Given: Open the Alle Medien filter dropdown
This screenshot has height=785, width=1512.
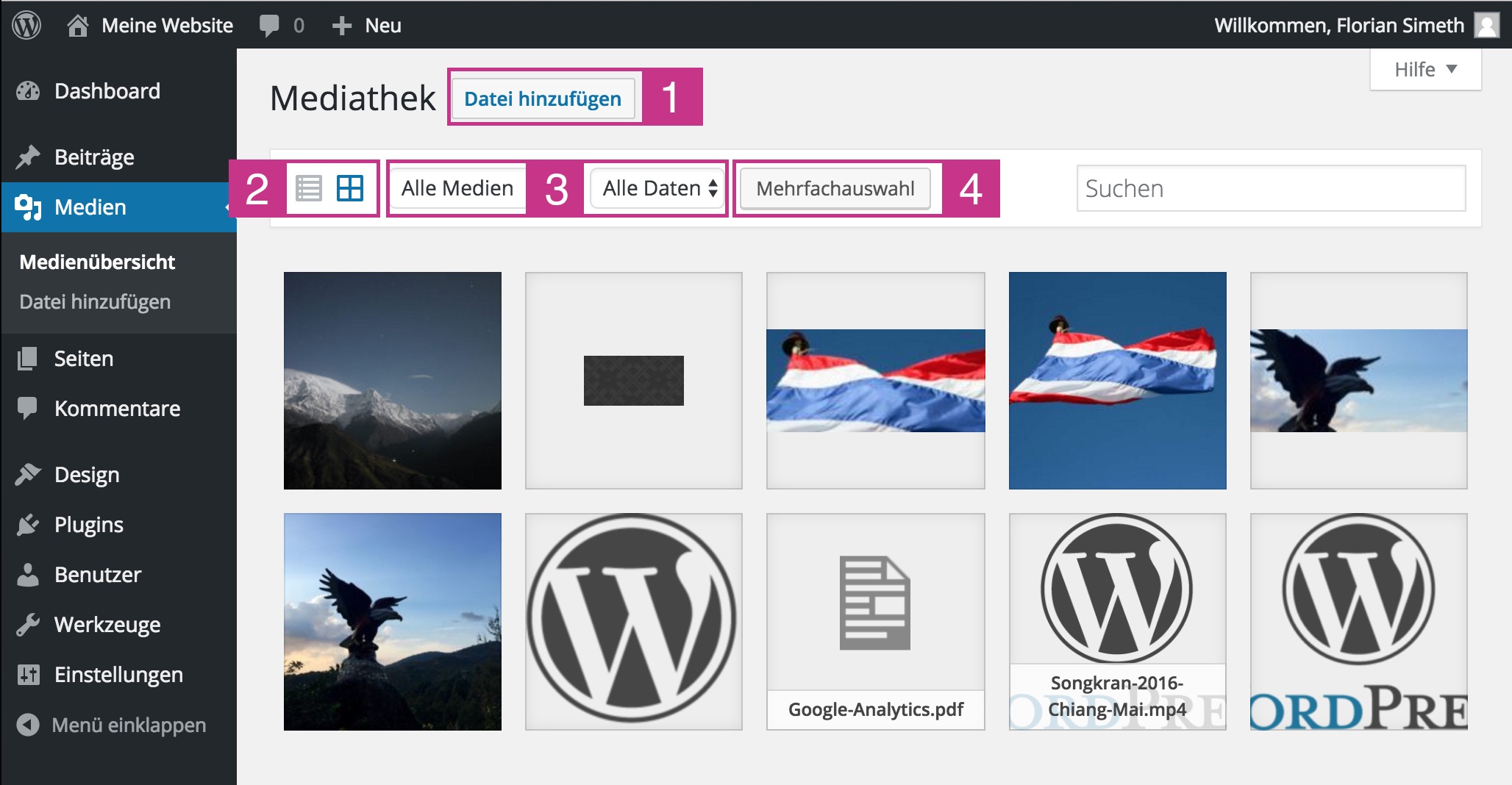Looking at the screenshot, I should coord(457,188).
